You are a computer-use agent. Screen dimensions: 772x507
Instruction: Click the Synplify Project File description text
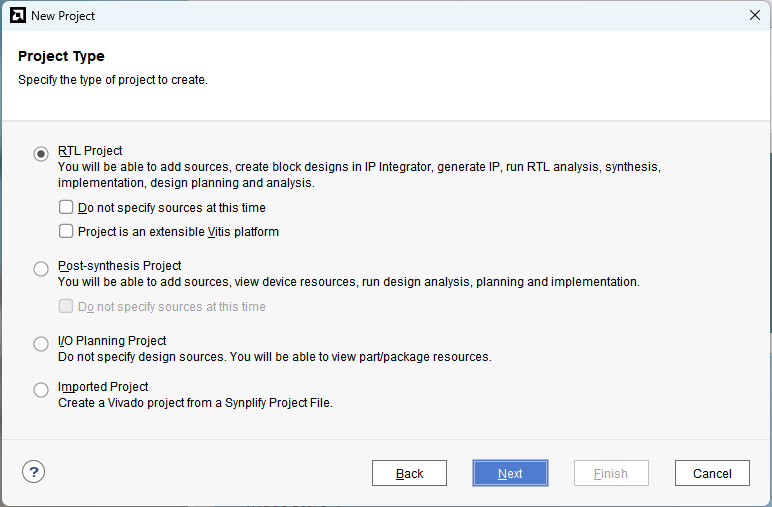(x=195, y=403)
